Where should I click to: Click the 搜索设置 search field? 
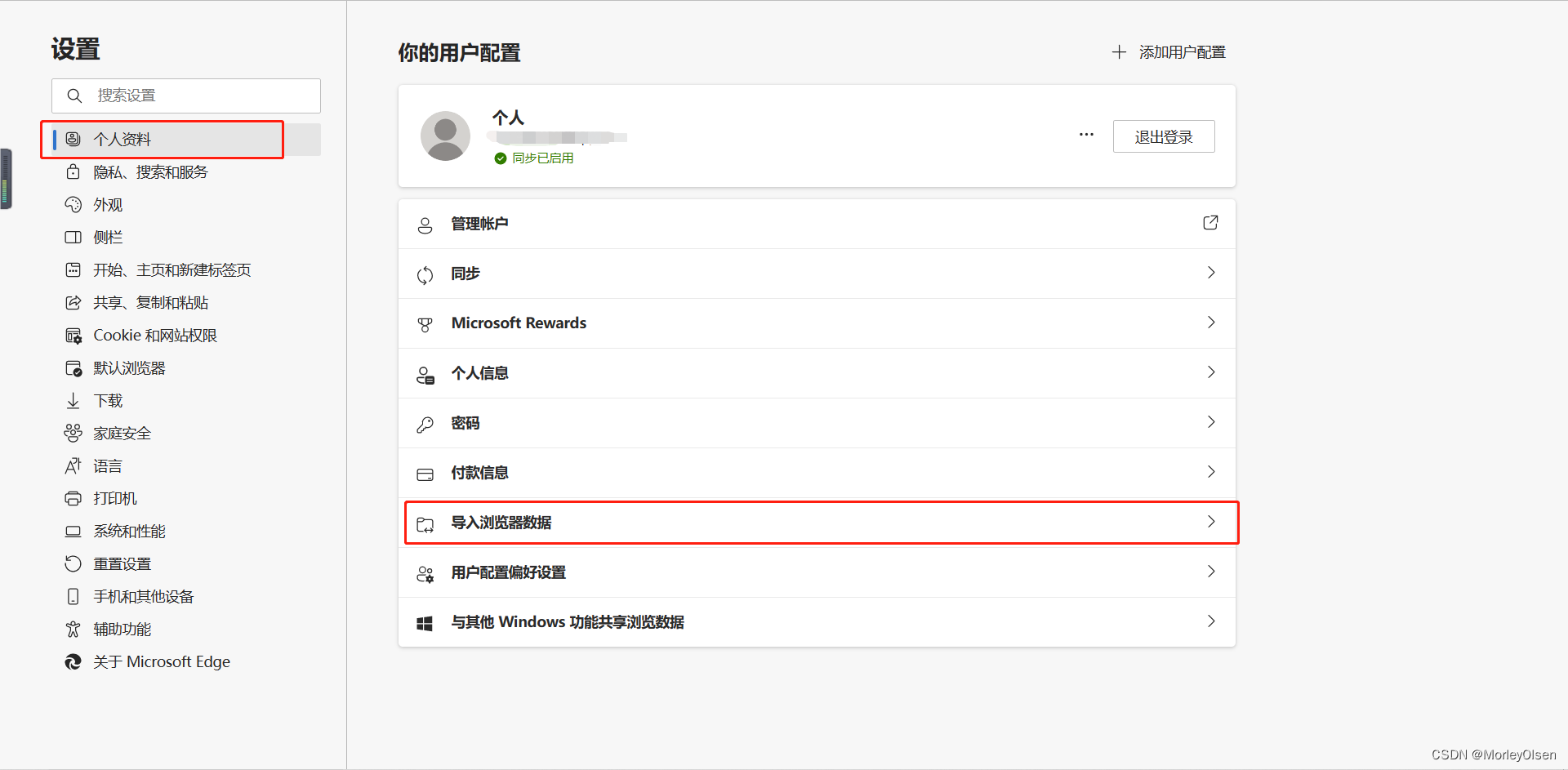186,96
